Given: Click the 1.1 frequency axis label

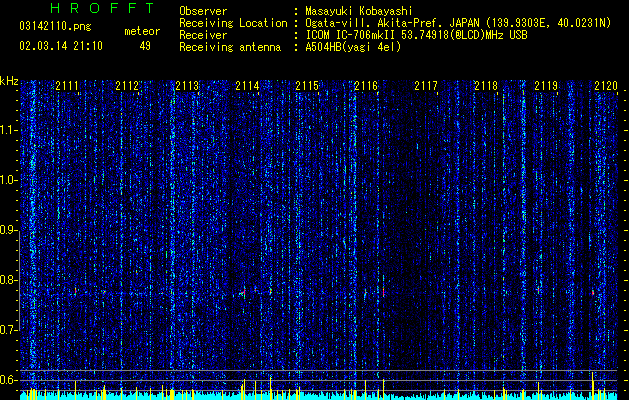Looking at the screenshot, I should tap(9, 130).
